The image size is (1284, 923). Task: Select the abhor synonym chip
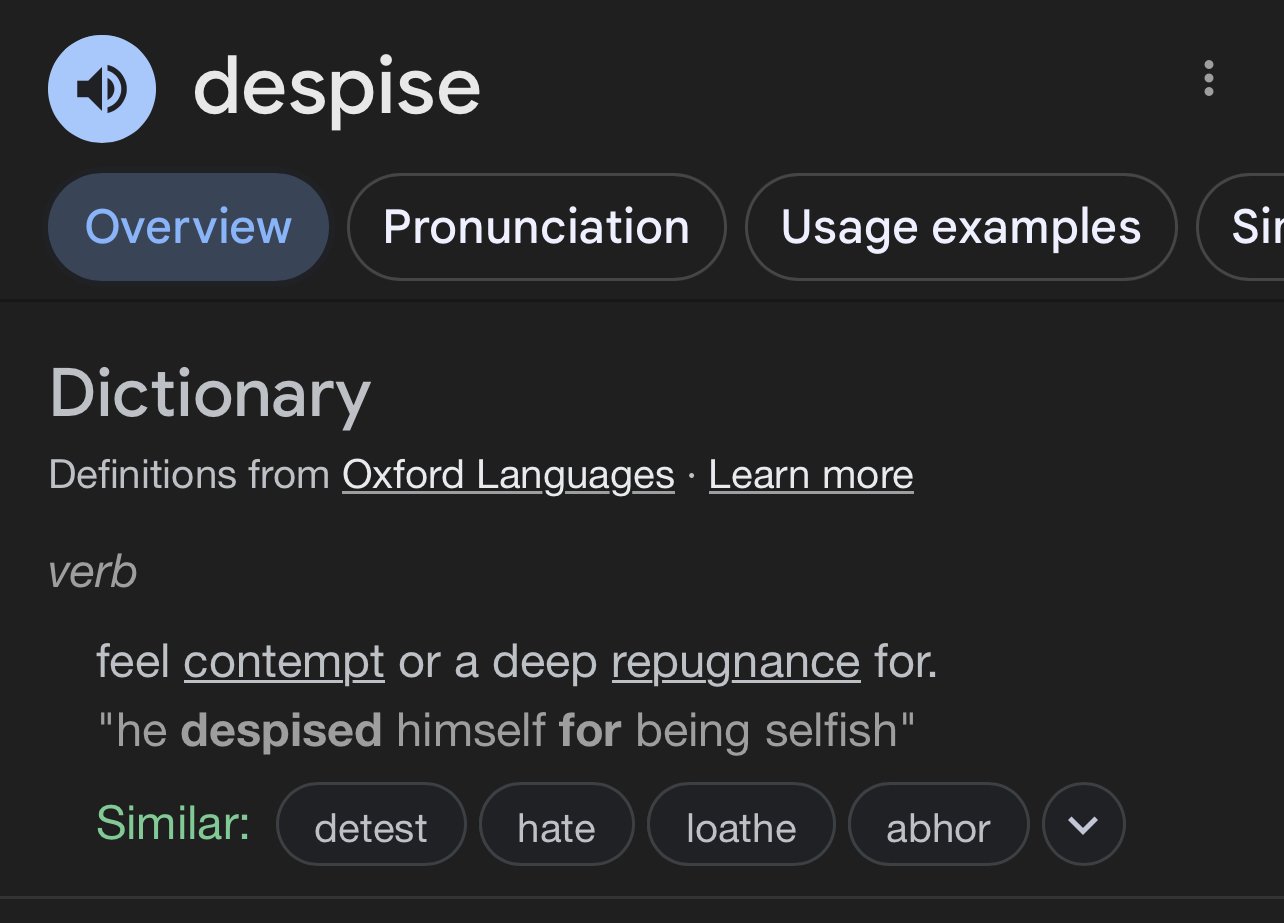[x=938, y=827]
